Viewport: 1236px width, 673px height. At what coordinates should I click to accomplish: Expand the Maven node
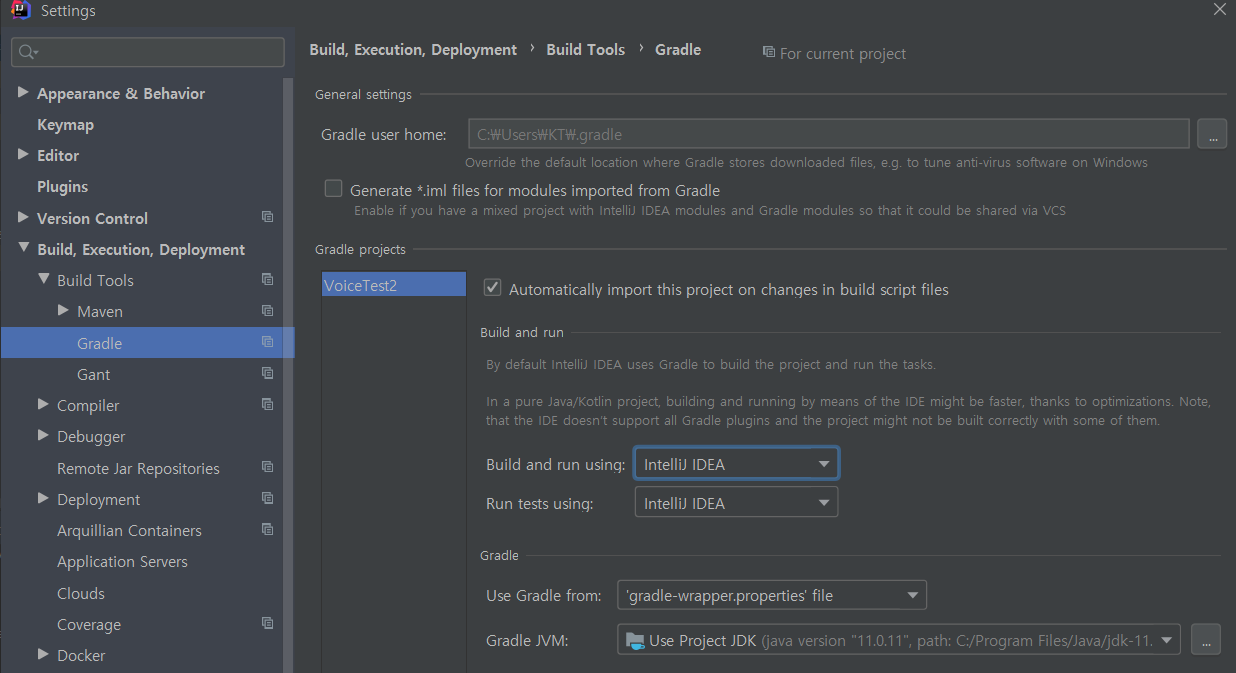tap(63, 311)
